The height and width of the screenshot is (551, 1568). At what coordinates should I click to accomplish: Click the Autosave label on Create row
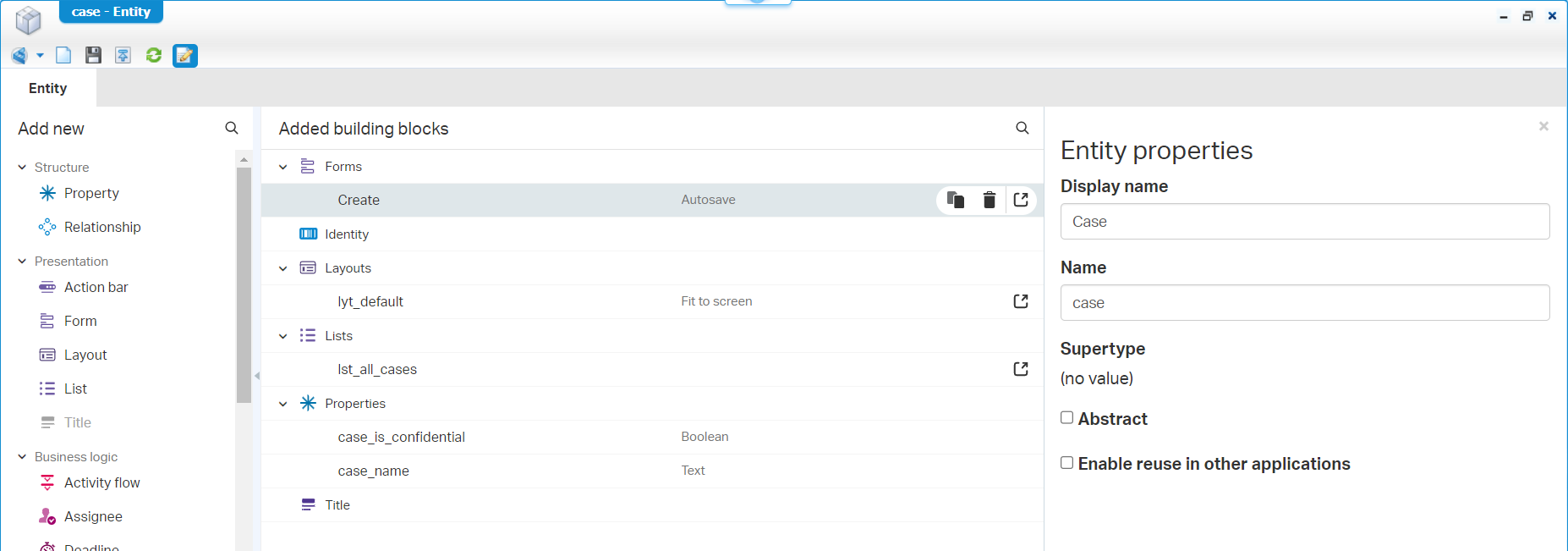708,200
